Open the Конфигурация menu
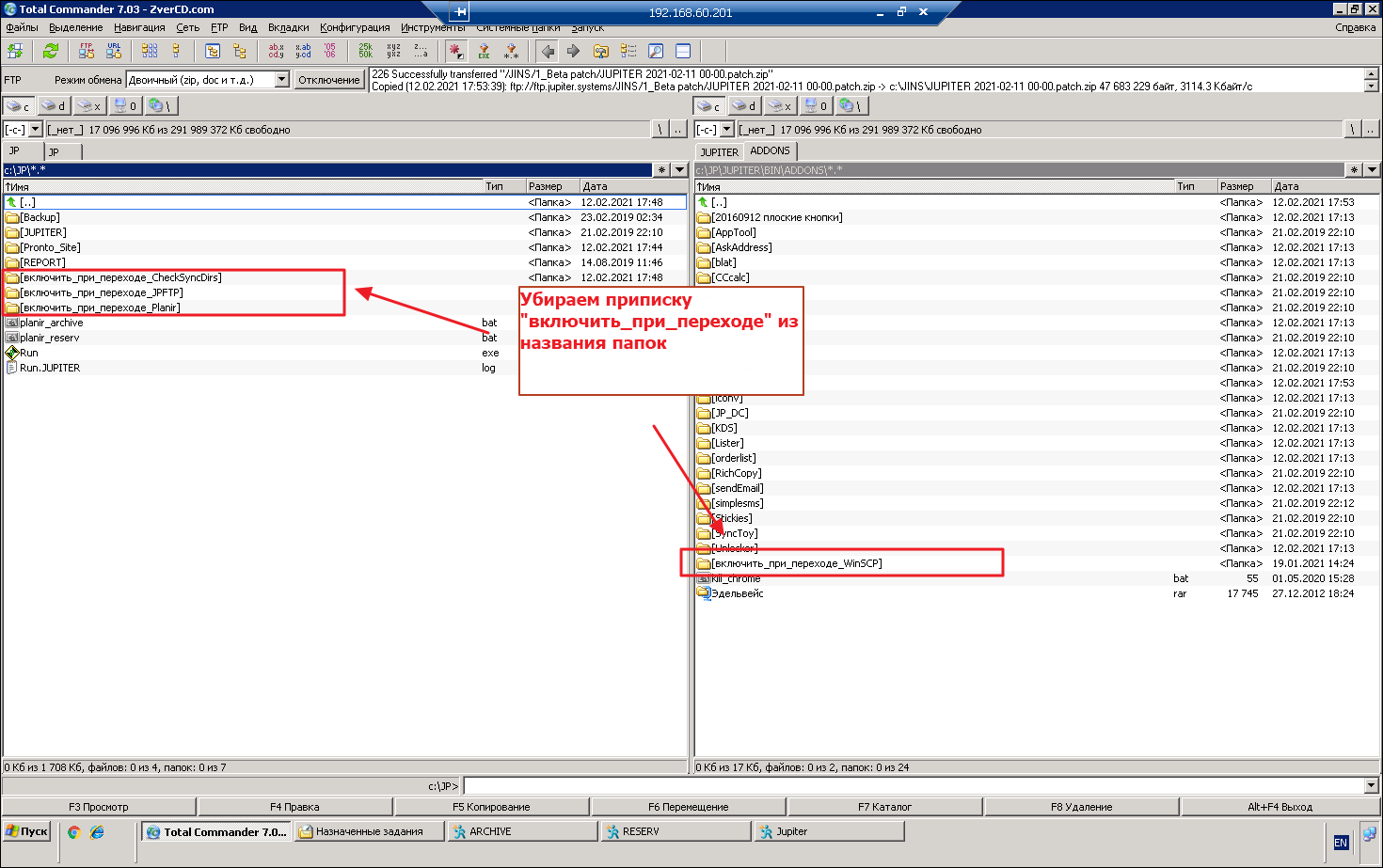This screenshot has height=868, width=1383. 355,27
